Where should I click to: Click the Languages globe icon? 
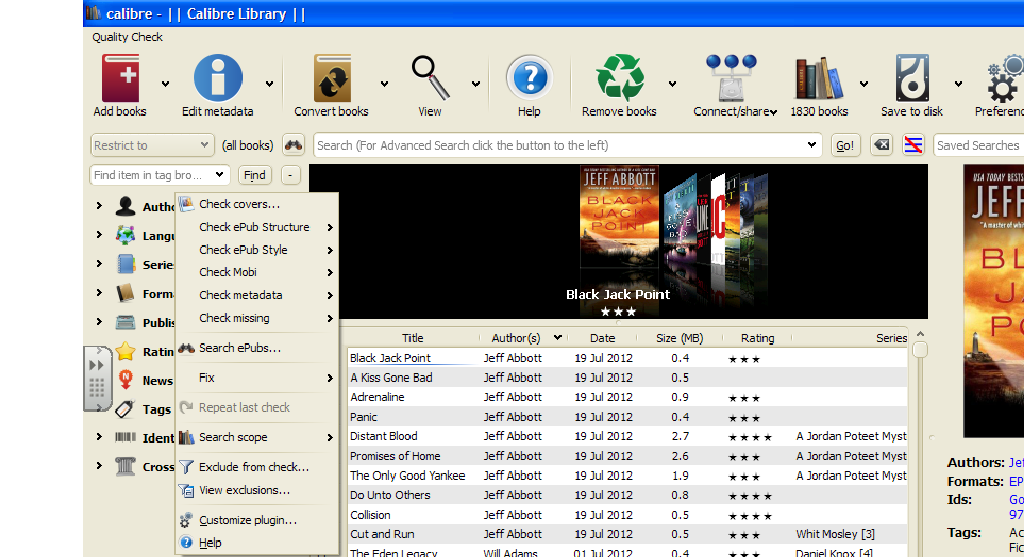point(125,235)
